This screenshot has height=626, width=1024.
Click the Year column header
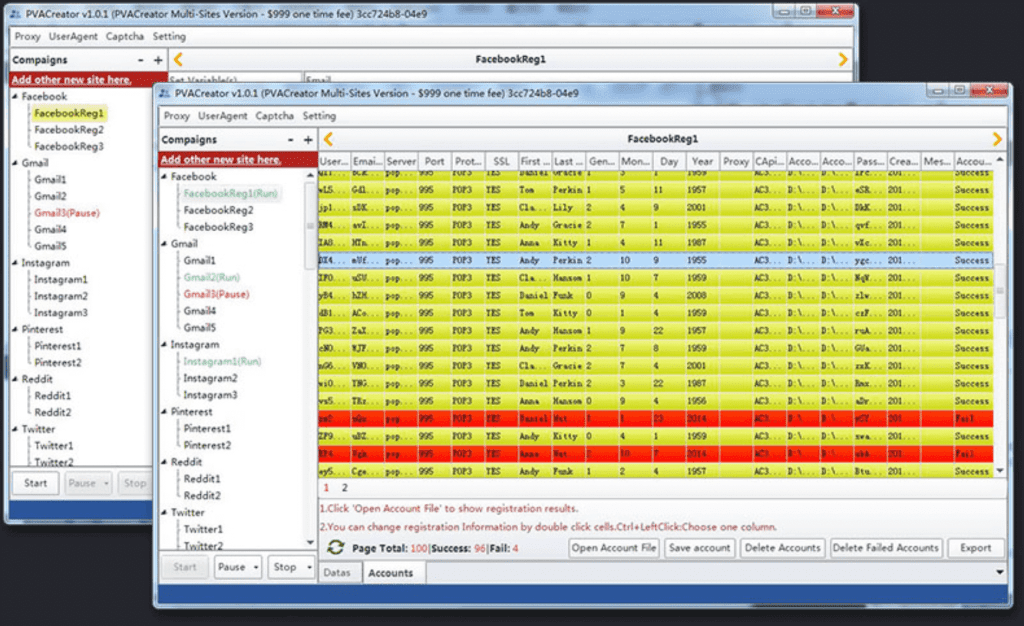[x=703, y=161]
